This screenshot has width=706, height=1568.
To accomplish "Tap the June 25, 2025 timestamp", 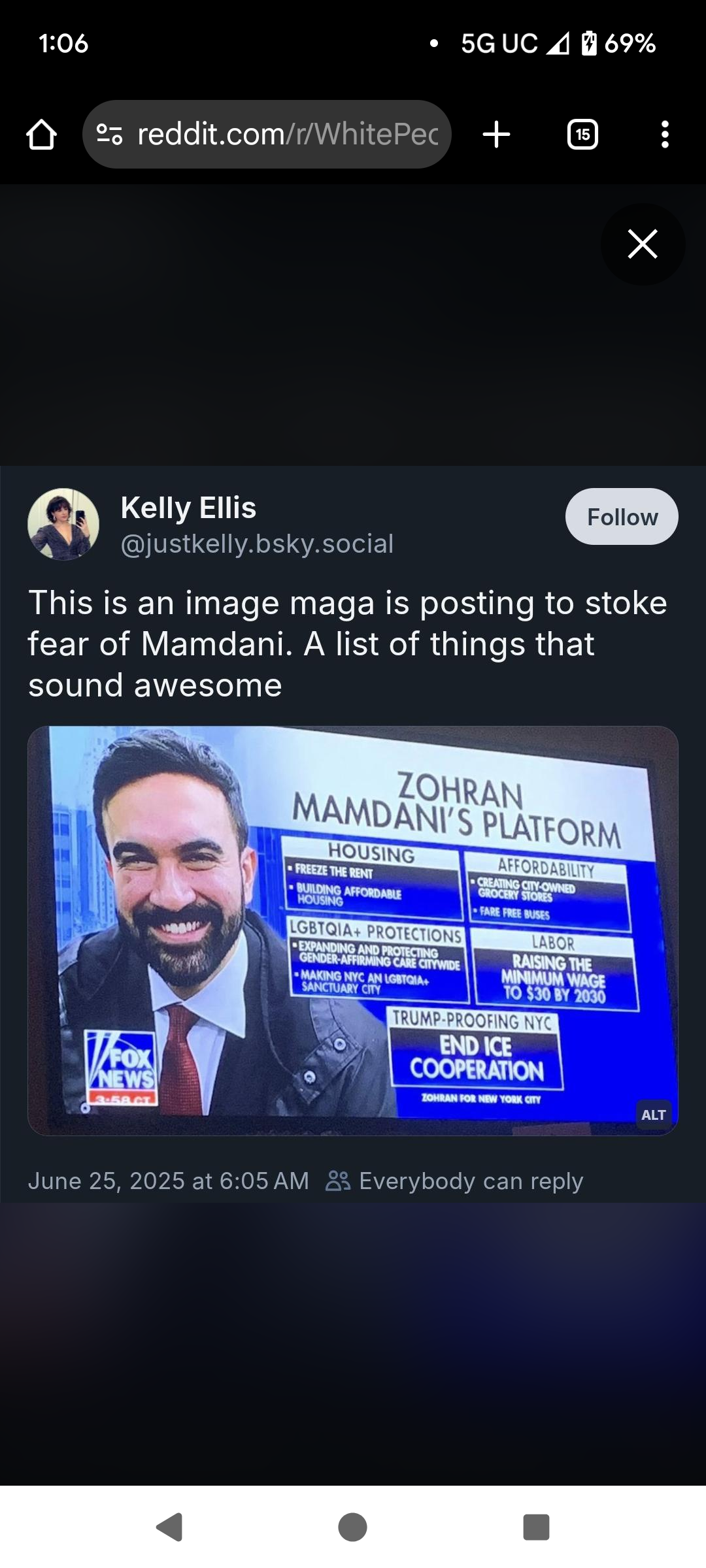I will [168, 1181].
